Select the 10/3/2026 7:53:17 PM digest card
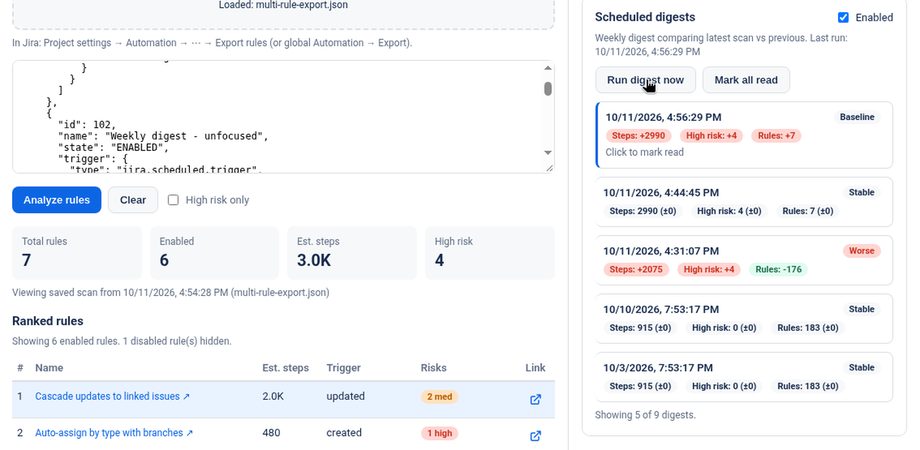 (744, 377)
